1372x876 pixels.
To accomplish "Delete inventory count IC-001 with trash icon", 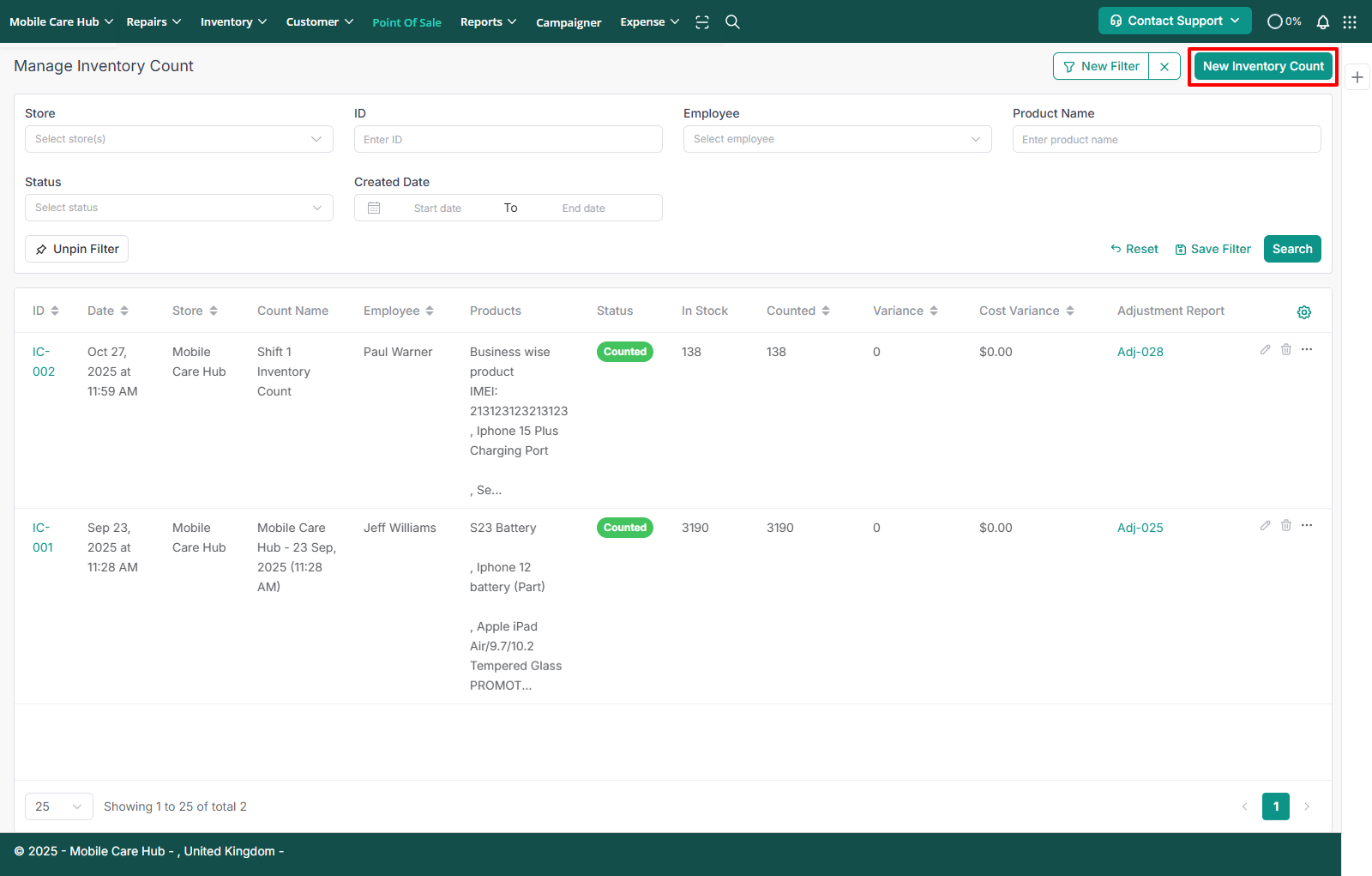I will (1286, 525).
